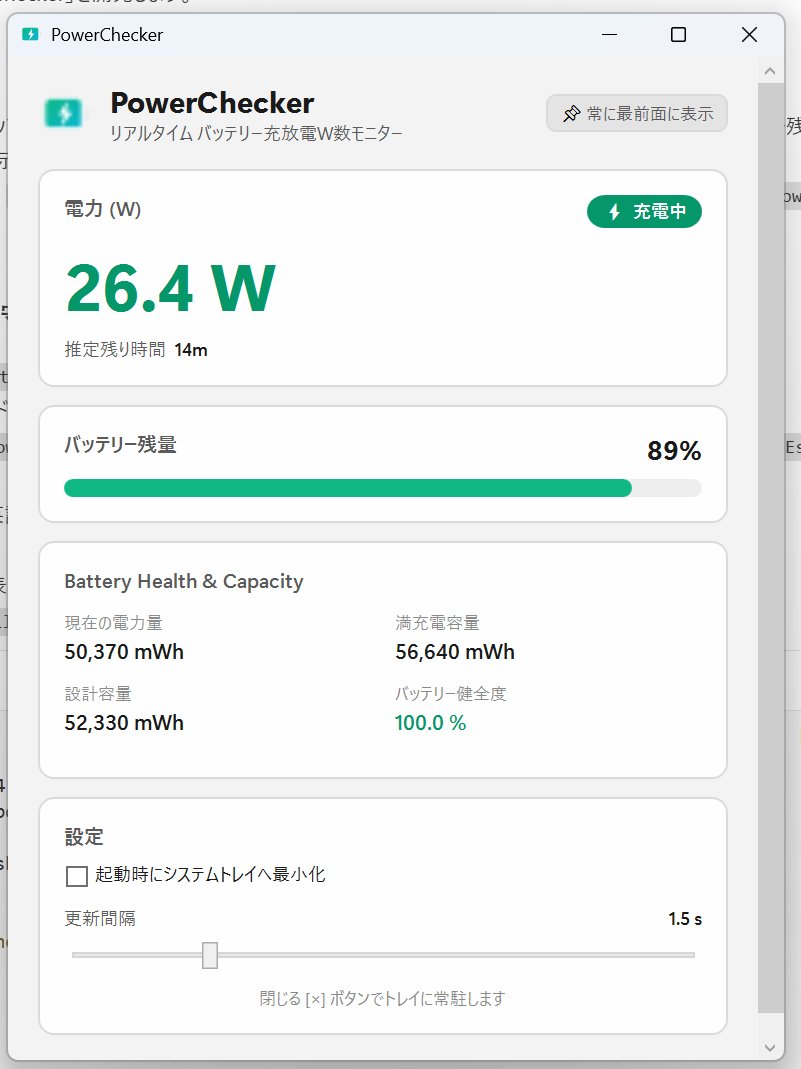Click the 推定残り時間 14m value
This screenshot has height=1069, width=801.
click(191, 350)
